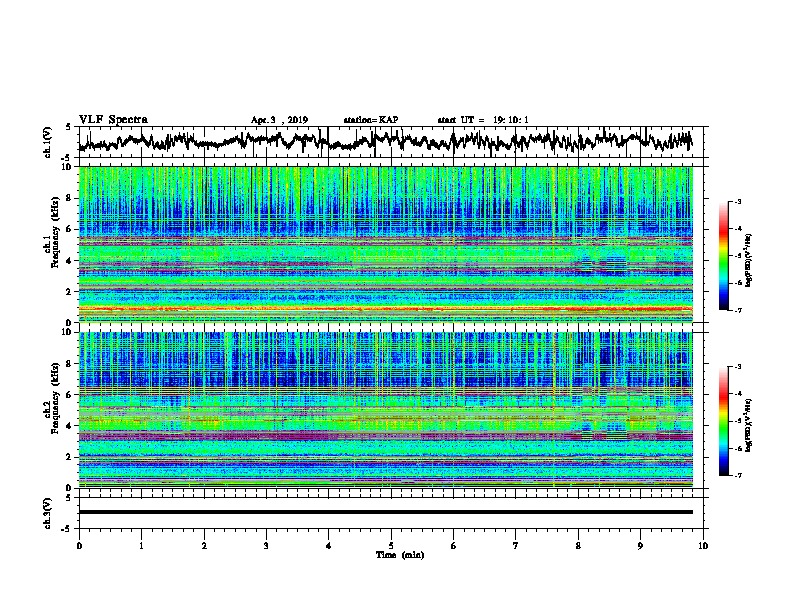Click the "-7" label on ch.2 colorbar
This screenshot has height=612, width=792.
click(x=737, y=475)
